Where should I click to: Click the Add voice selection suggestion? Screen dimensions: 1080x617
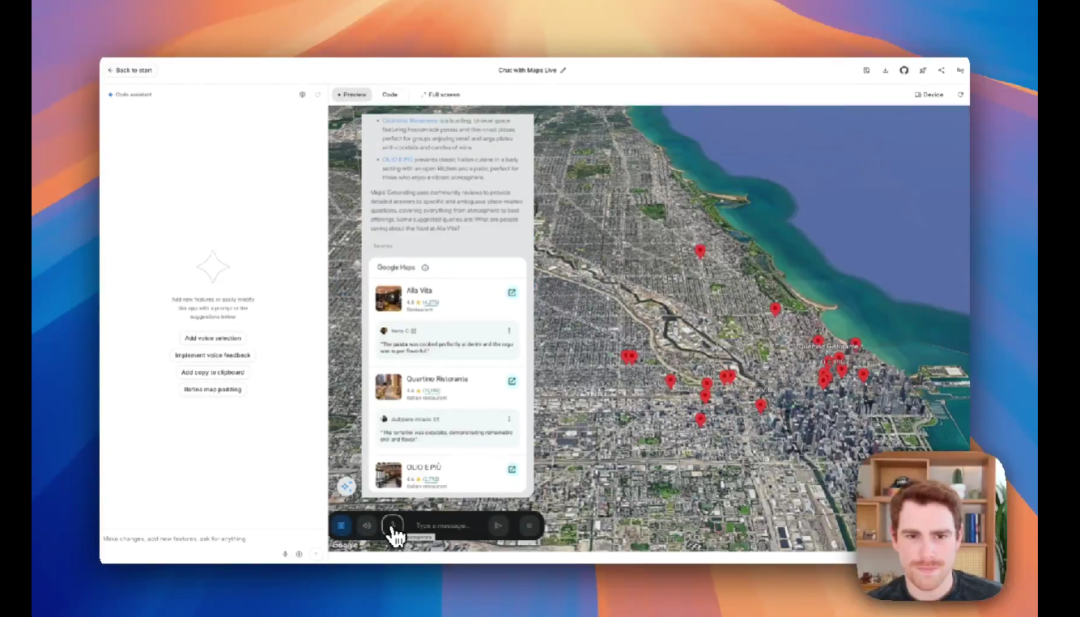[x=212, y=338]
